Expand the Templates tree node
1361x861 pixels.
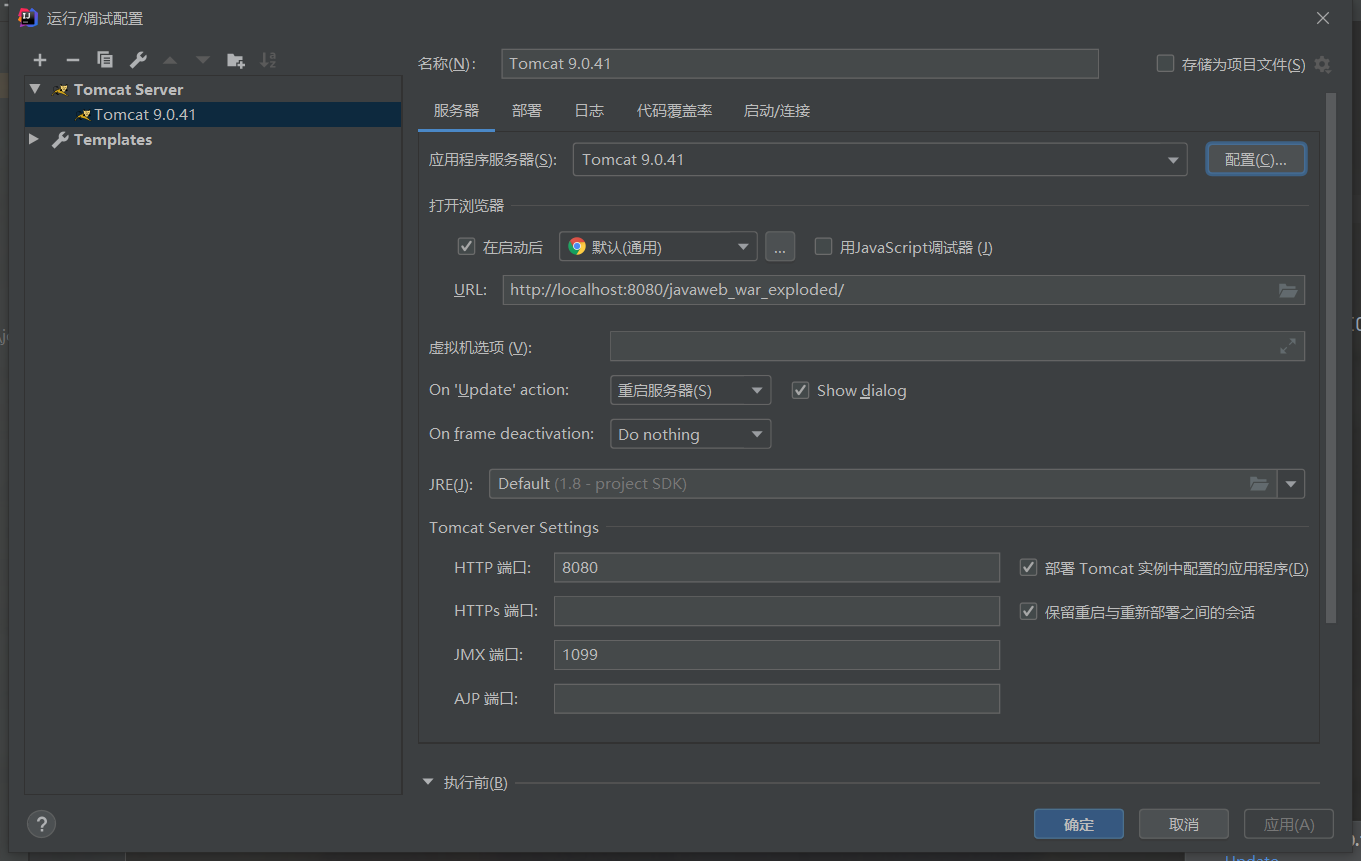pyautogui.click(x=35, y=139)
